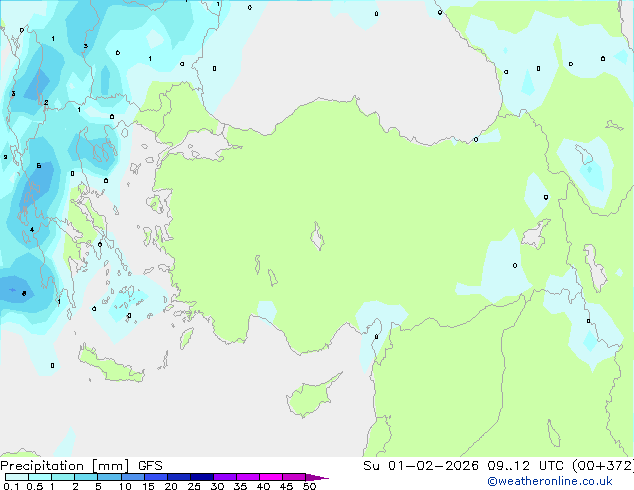Image resolution: width=634 pixels, height=490 pixels.
Task: Click the 30–35 mm purple swatch
Action: (225, 477)
